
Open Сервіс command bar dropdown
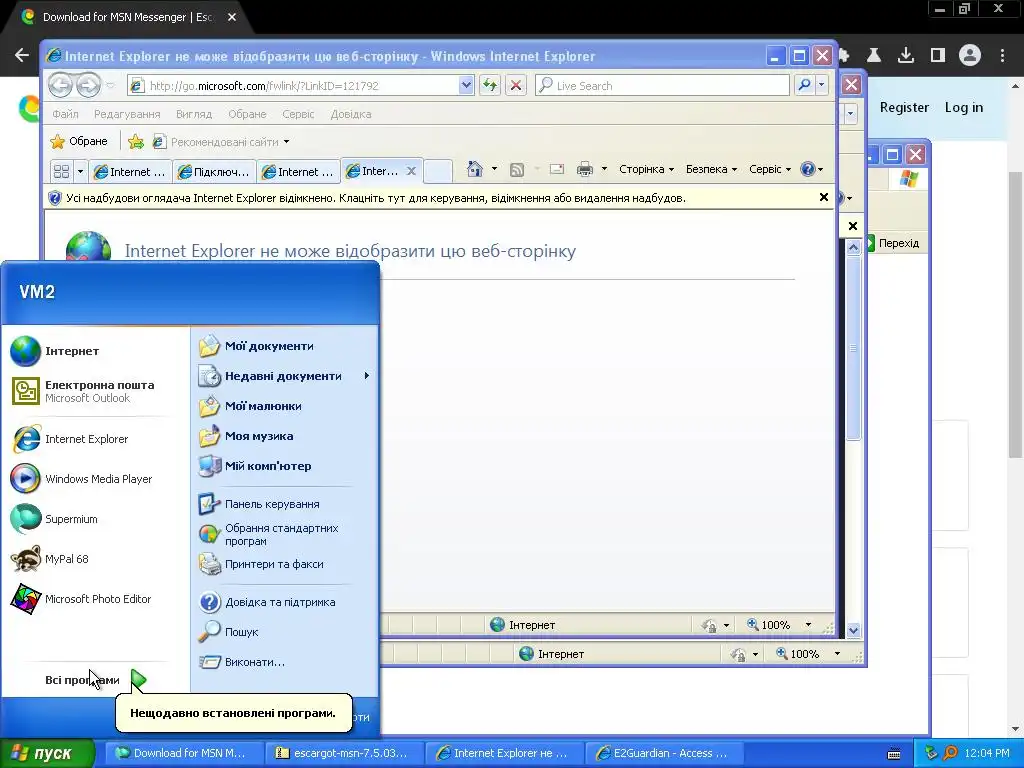click(x=769, y=169)
